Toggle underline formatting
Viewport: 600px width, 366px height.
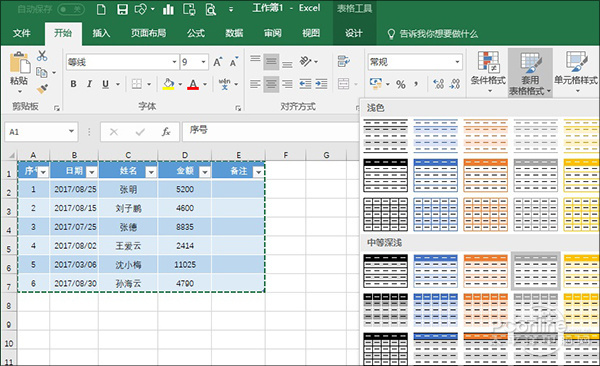pyautogui.click(x=105, y=84)
